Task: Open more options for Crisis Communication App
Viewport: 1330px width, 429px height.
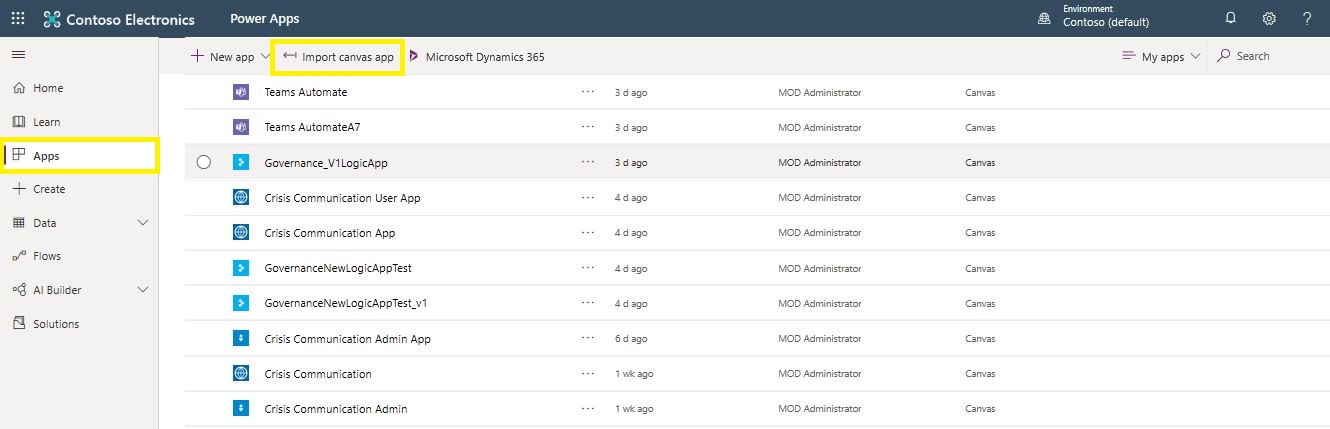Action: tap(588, 233)
